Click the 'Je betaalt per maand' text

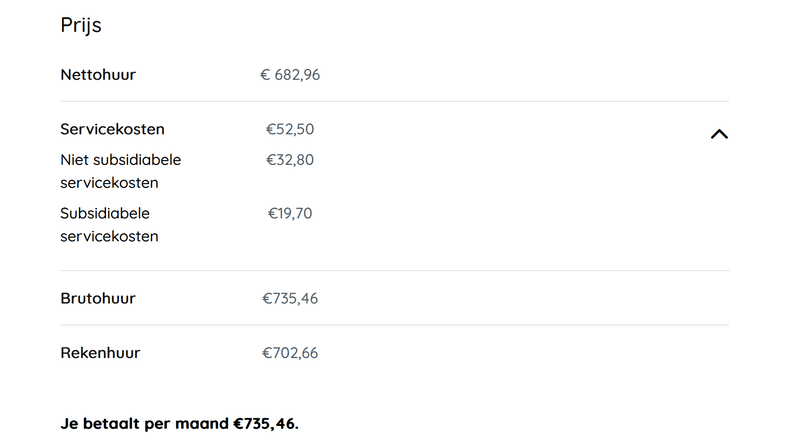coord(145,424)
